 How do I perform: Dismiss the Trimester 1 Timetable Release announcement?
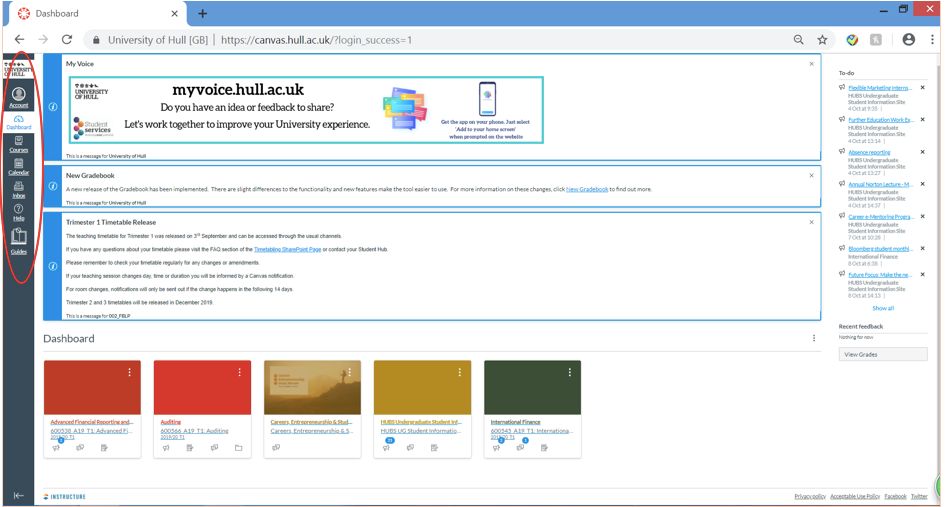pos(811,222)
